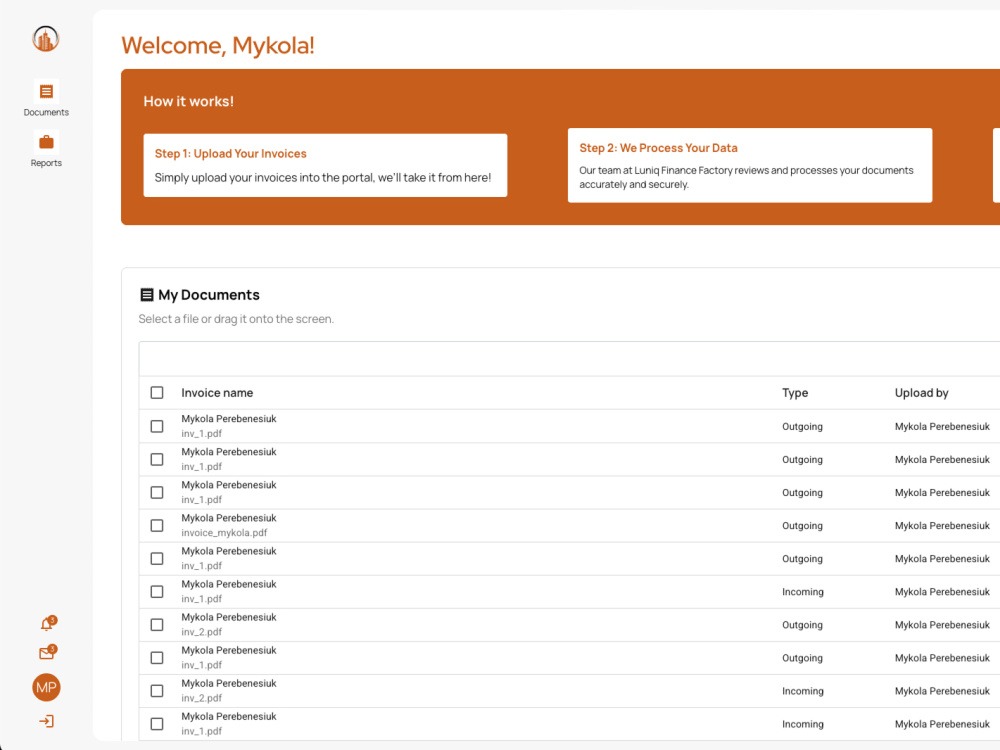Click the empty toolbar bar above the table
The width and height of the screenshot is (1000, 750).
click(570, 359)
